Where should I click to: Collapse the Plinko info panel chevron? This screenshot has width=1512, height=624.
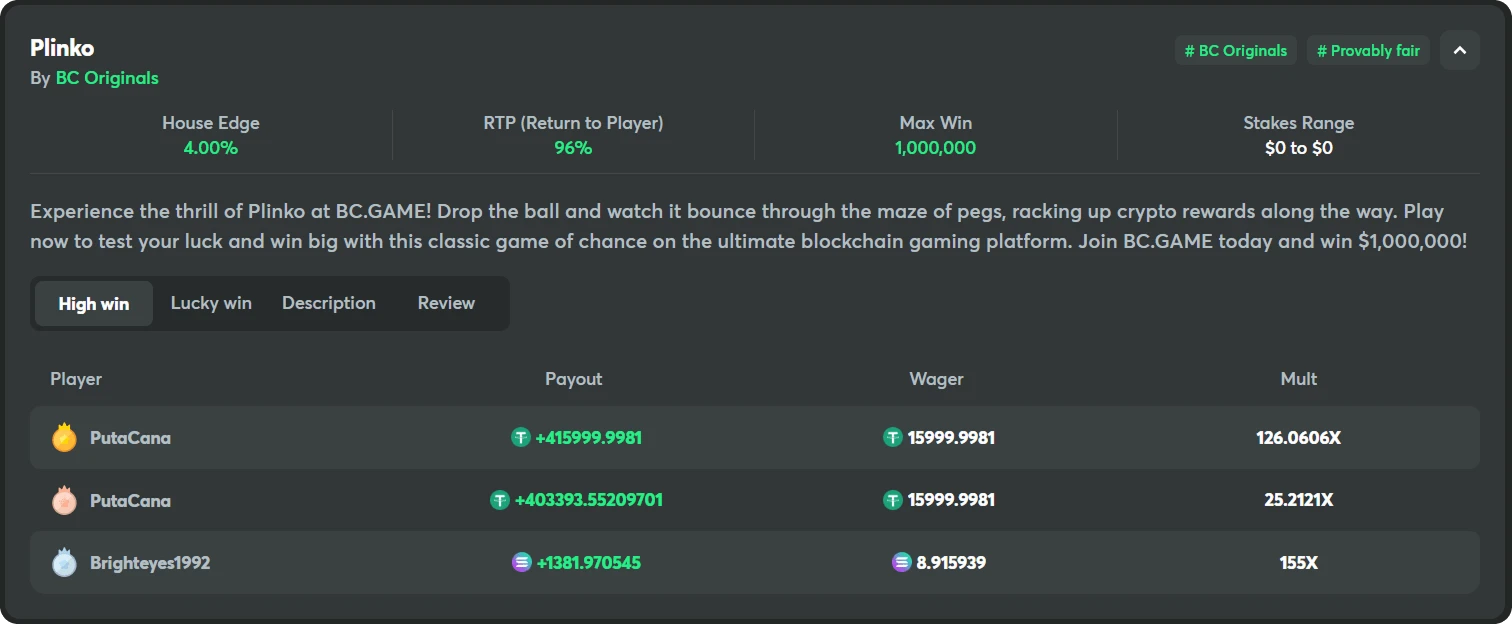pyautogui.click(x=1459, y=50)
